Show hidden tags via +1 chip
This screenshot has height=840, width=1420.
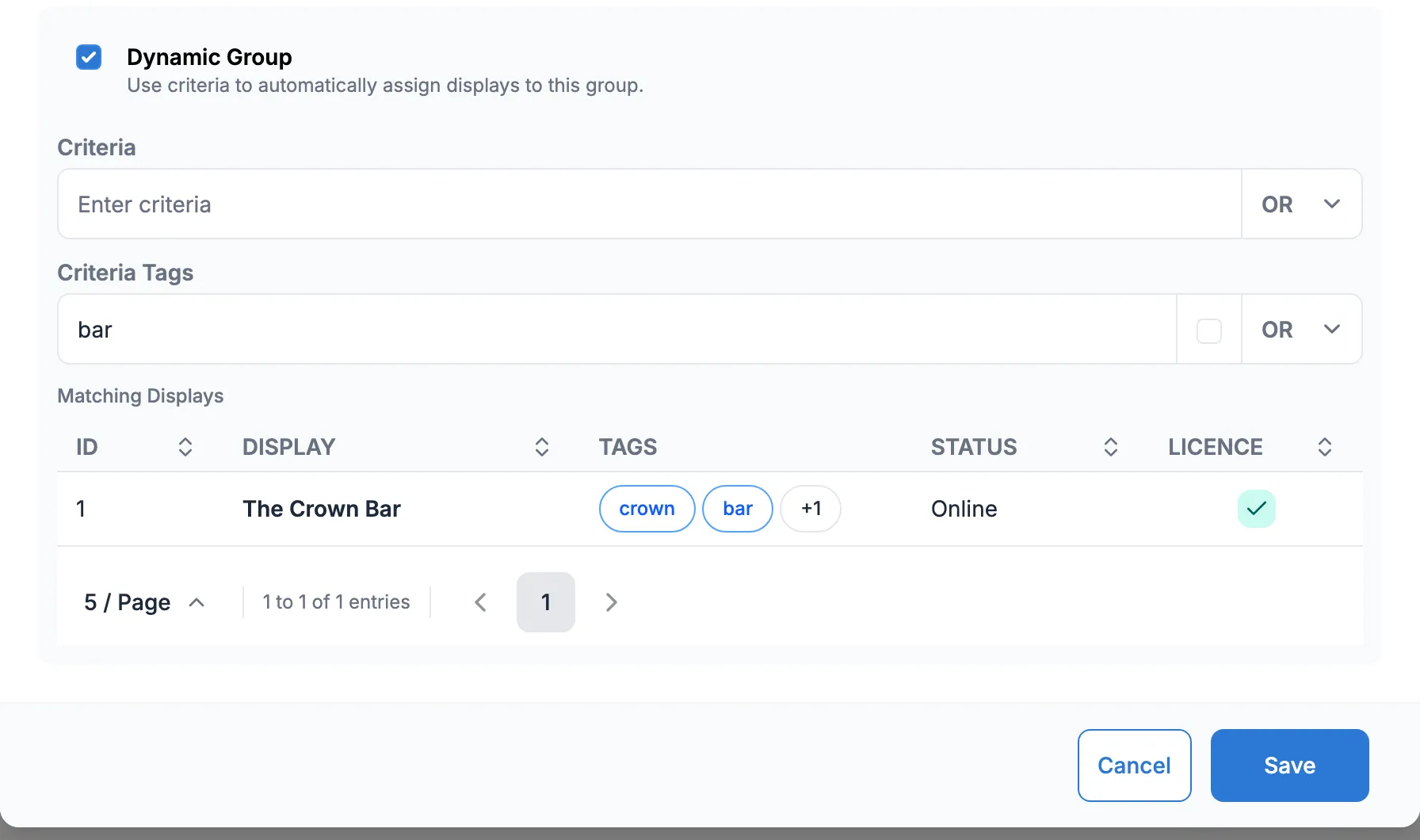point(811,509)
